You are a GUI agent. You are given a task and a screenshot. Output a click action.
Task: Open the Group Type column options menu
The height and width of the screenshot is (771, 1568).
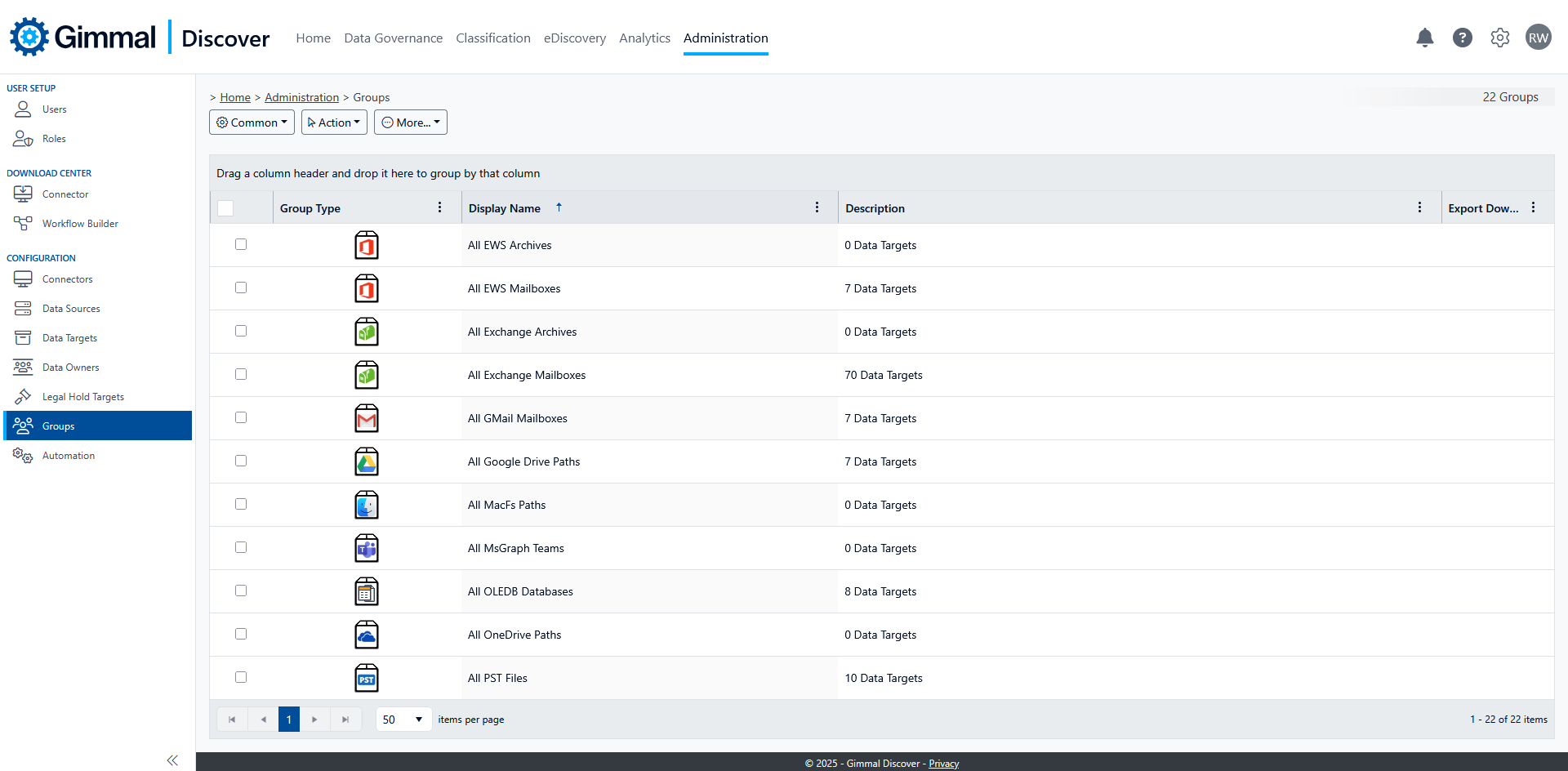point(439,207)
